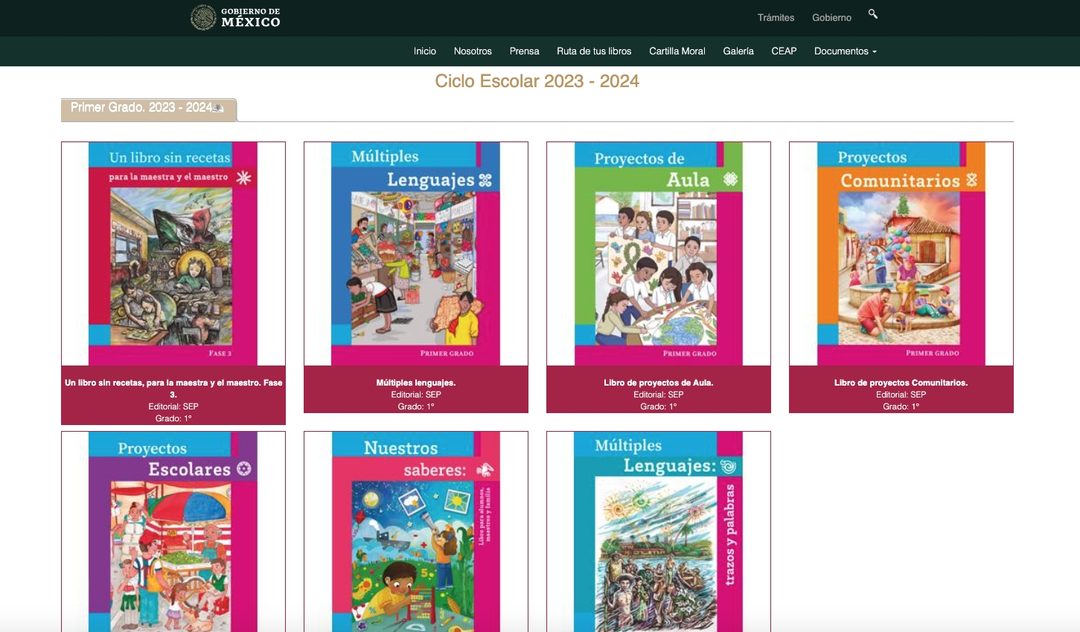Screen dimensions: 1080x632
Task: Click the emblem beside saberes: title
Action: coord(485,470)
